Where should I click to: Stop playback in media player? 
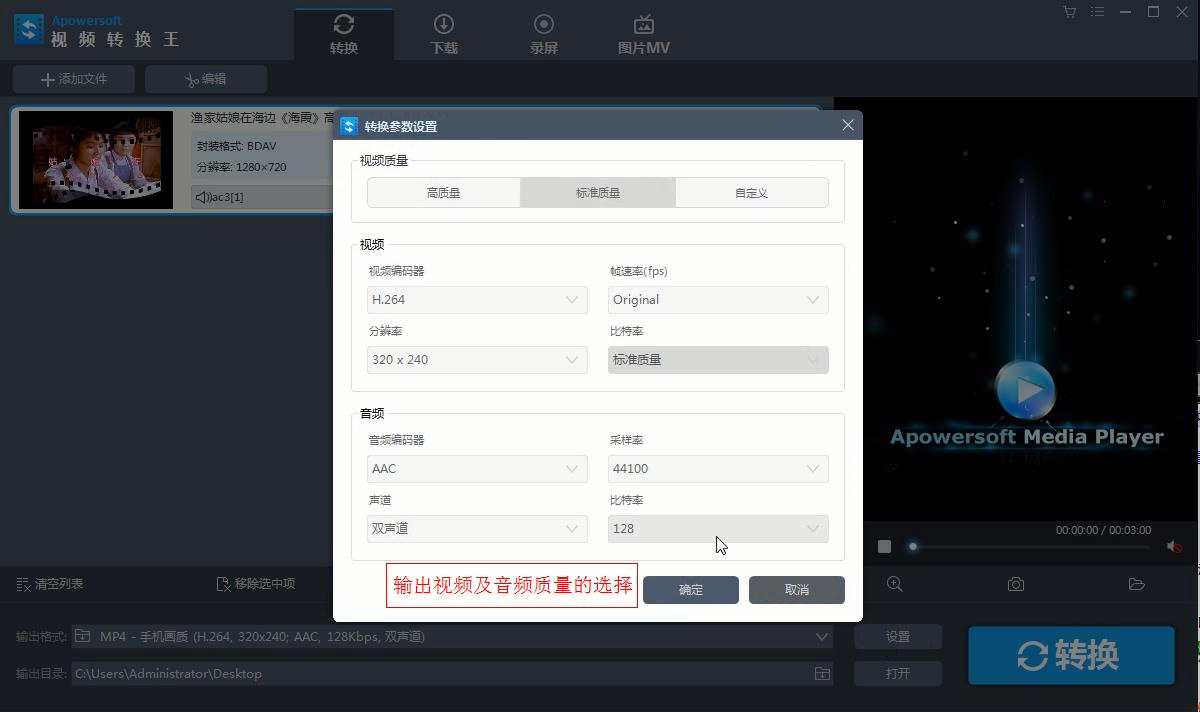(x=884, y=546)
